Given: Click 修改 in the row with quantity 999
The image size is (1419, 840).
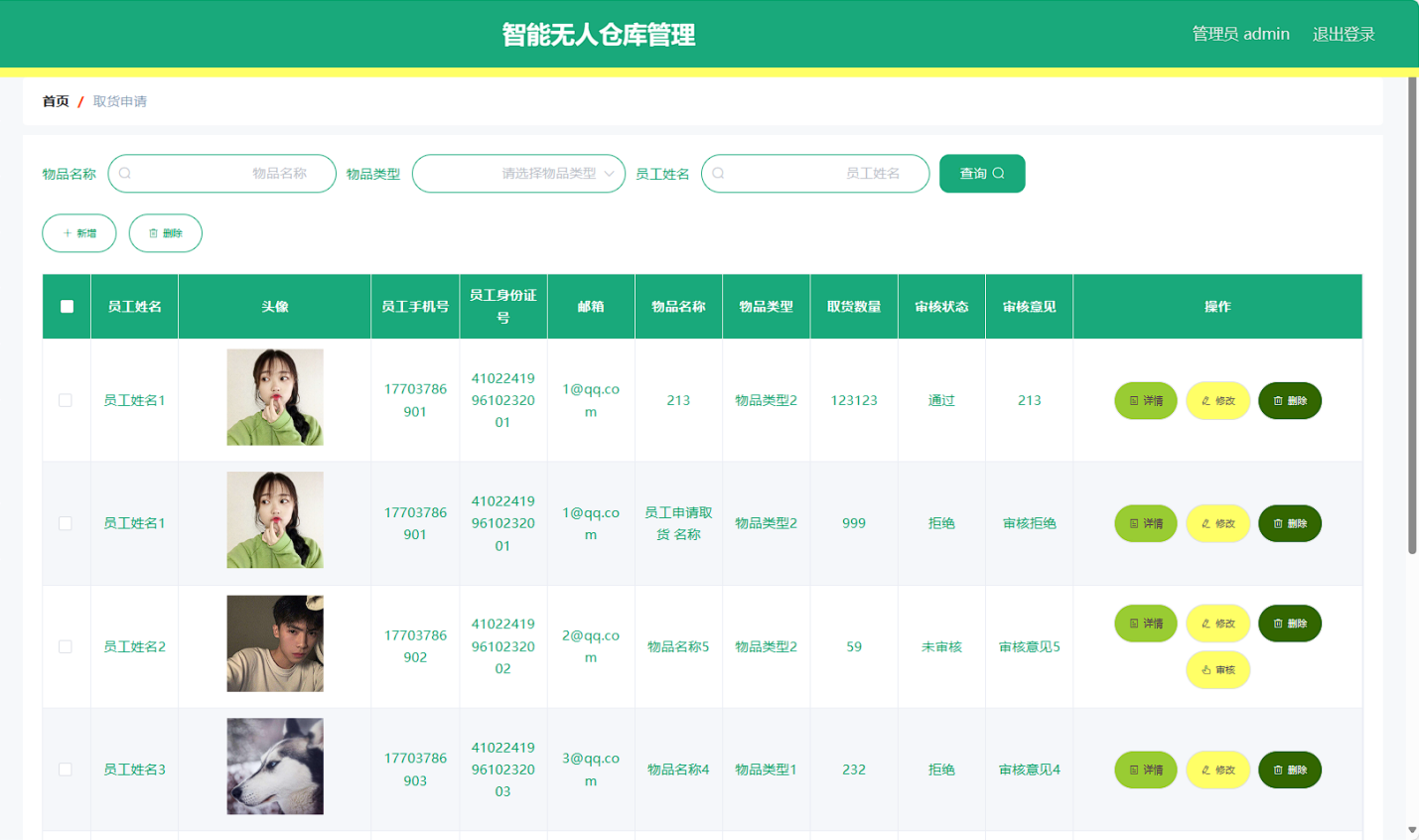Looking at the screenshot, I should click(1217, 523).
